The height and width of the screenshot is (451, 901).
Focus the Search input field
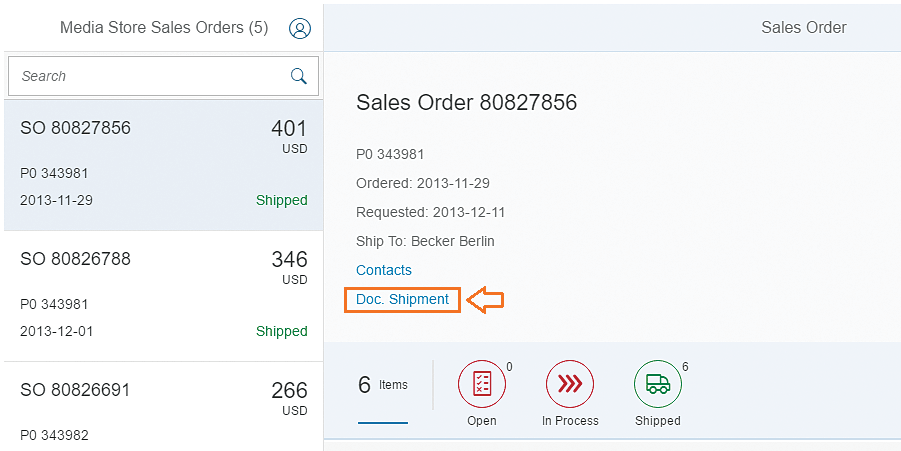(150, 76)
